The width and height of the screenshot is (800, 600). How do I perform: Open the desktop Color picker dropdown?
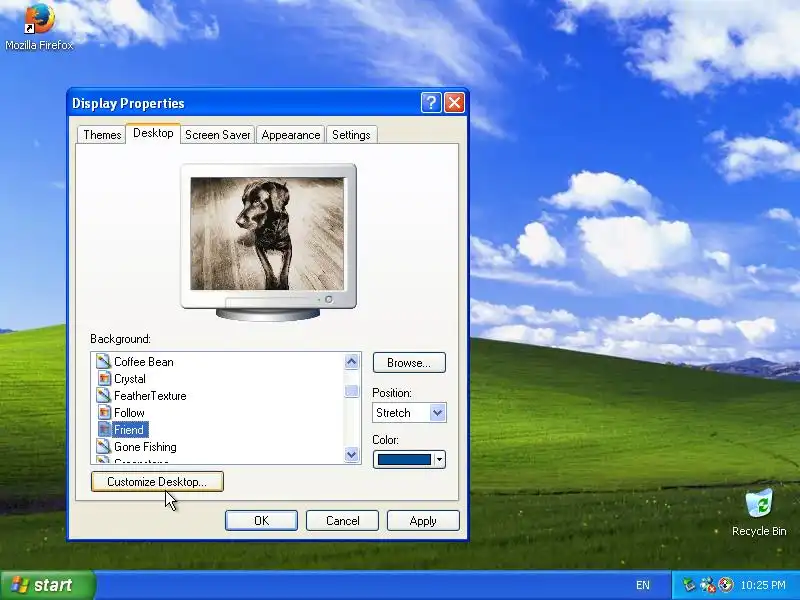tap(439, 460)
